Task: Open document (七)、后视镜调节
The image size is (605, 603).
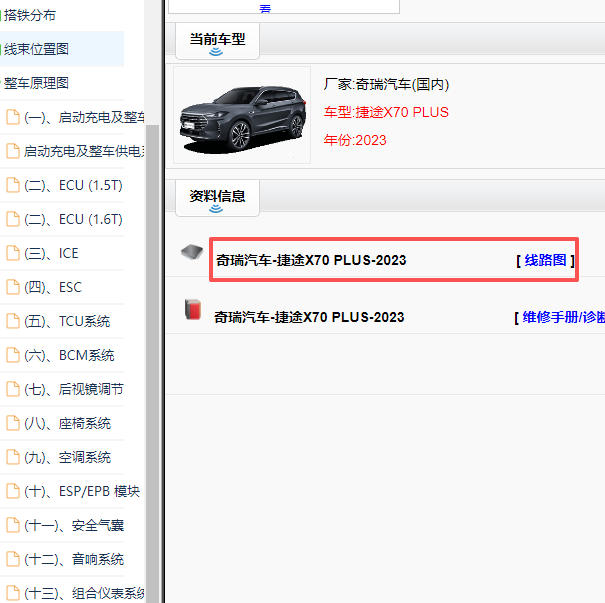Action: [74, 389]
